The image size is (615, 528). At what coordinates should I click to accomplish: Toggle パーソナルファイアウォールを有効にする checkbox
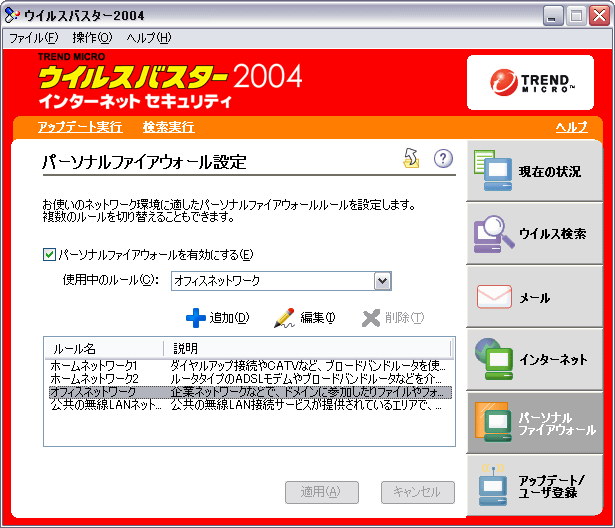pyautogui.click(x=49, y=255)
